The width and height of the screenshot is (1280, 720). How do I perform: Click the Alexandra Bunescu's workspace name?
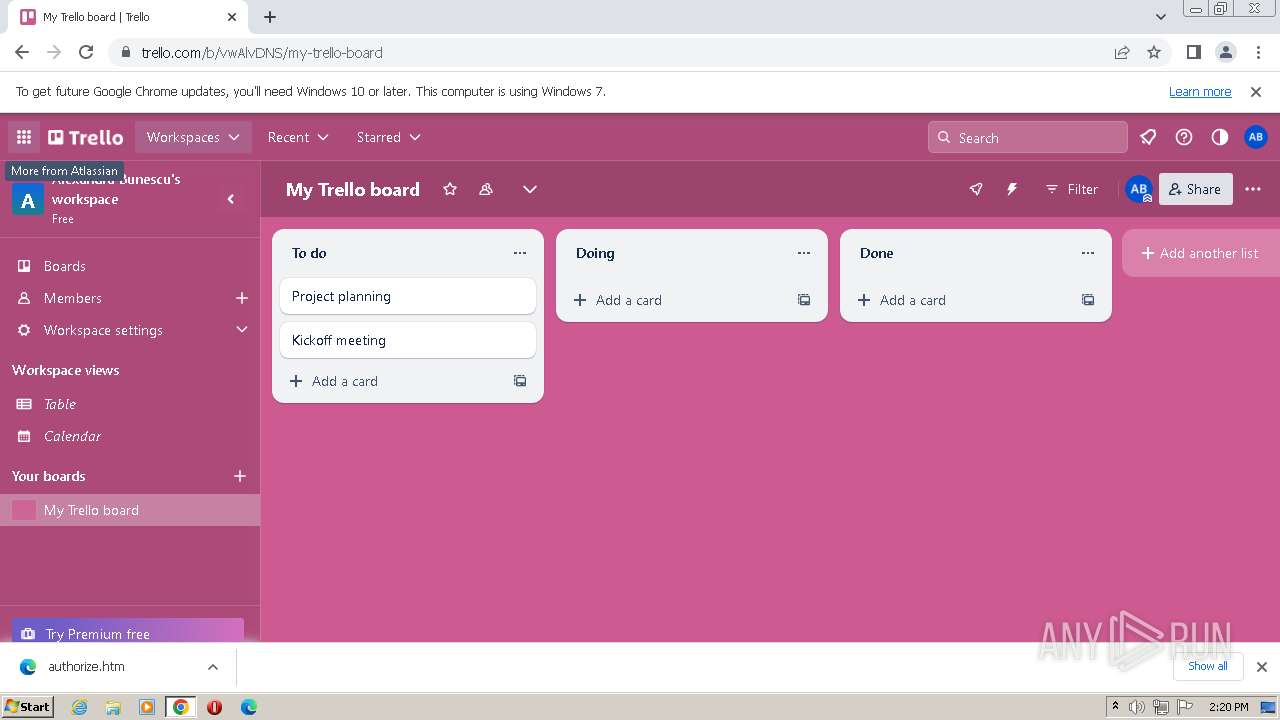[116, 189]
